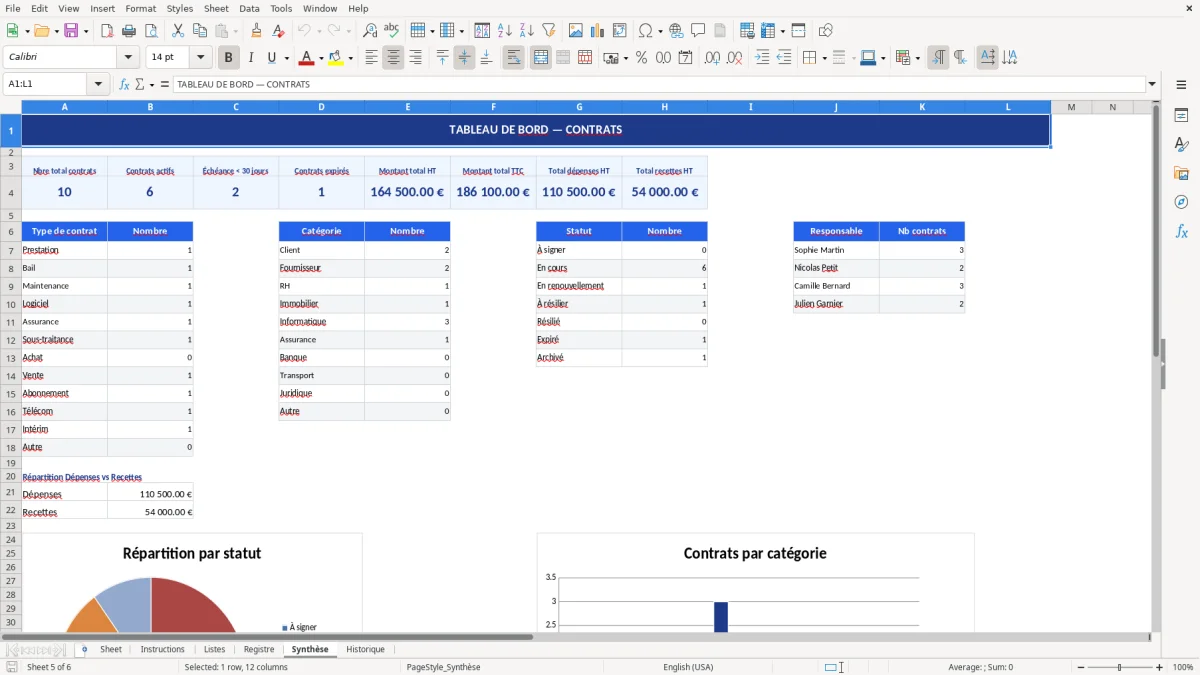Image resolution: width=1200 pixels, height=675 pixels.
Task: Toggle Wrap Text button
Action: (x=513, y=58)
